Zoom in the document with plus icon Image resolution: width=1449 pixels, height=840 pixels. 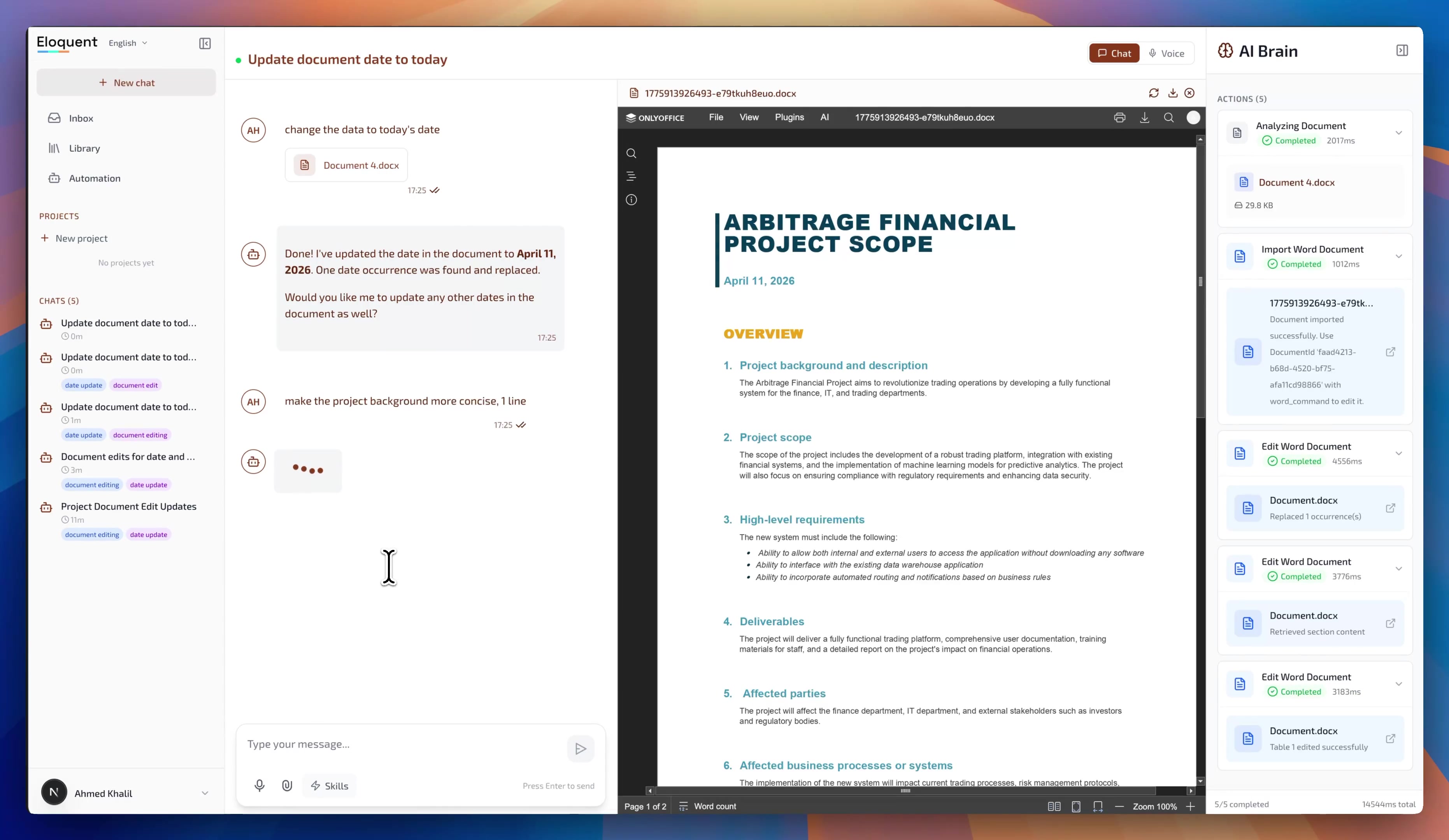[1190, 807]
